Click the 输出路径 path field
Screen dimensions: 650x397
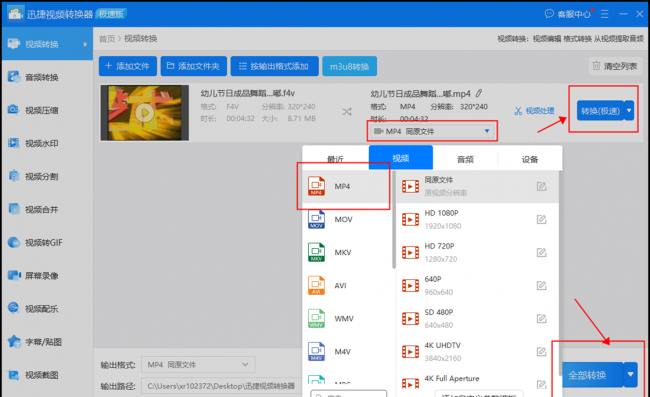tap(222, 386)
